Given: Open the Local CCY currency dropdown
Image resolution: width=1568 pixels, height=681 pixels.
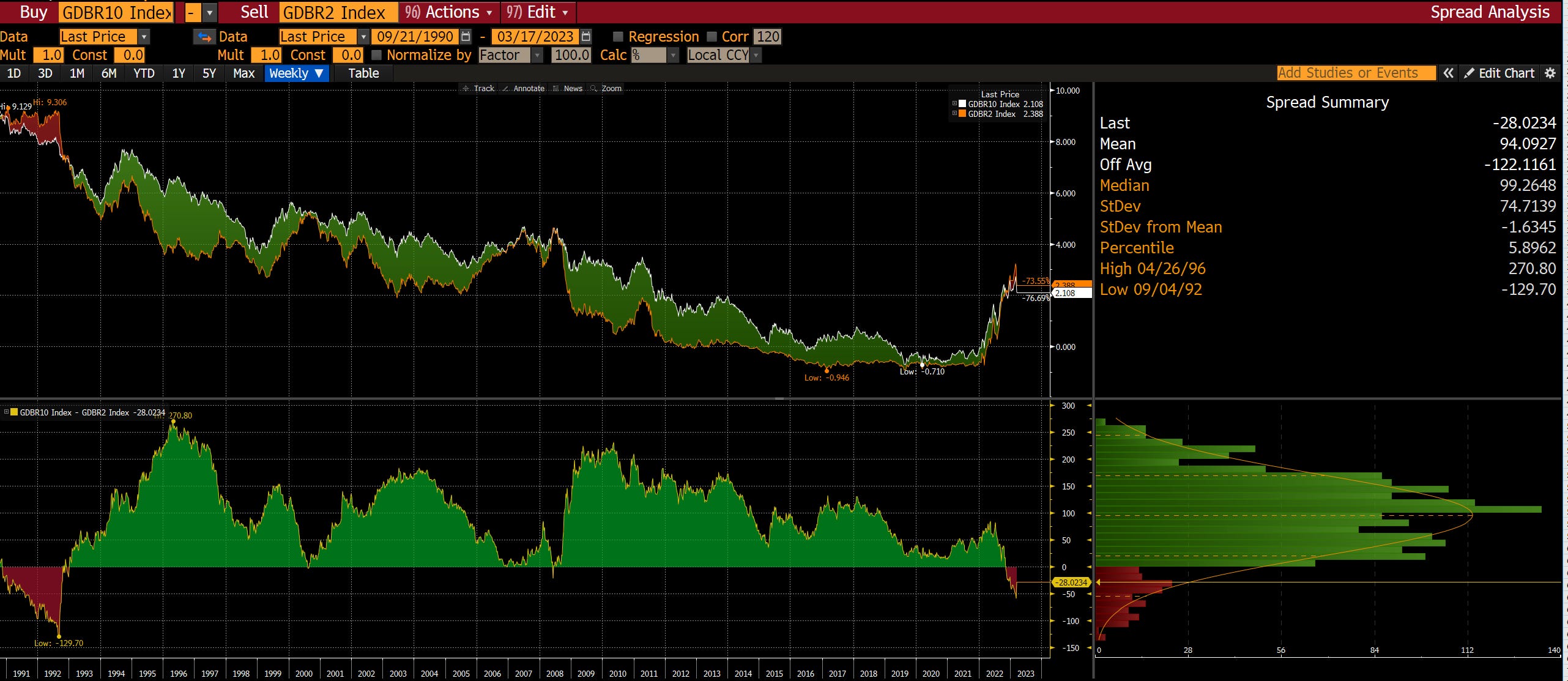Looking at the screenshot, I should [x=756, y=55].
